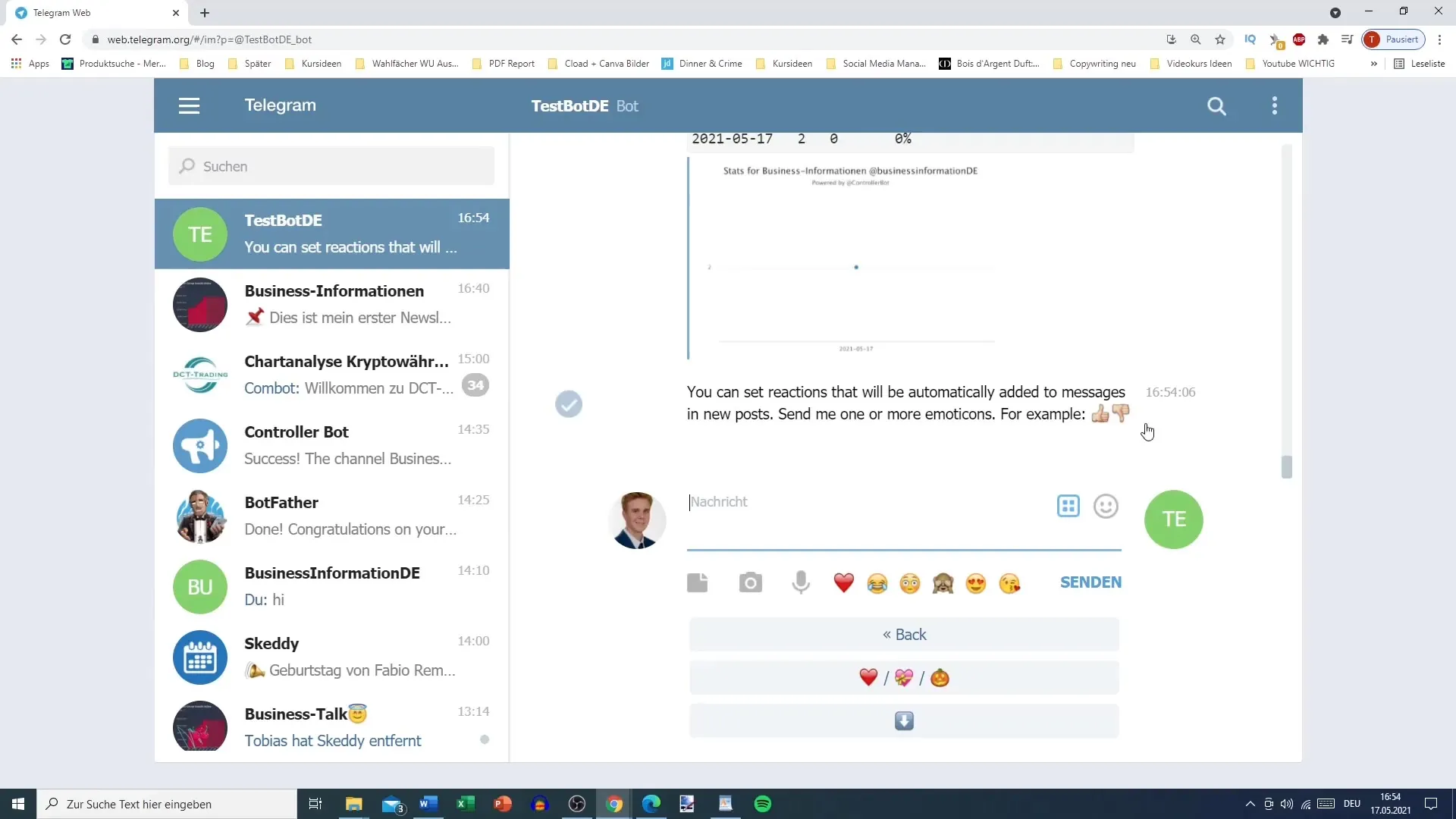Reload the page in Chrome
The height and width of the screenshot is (819, 1456).
click(65, 39)
